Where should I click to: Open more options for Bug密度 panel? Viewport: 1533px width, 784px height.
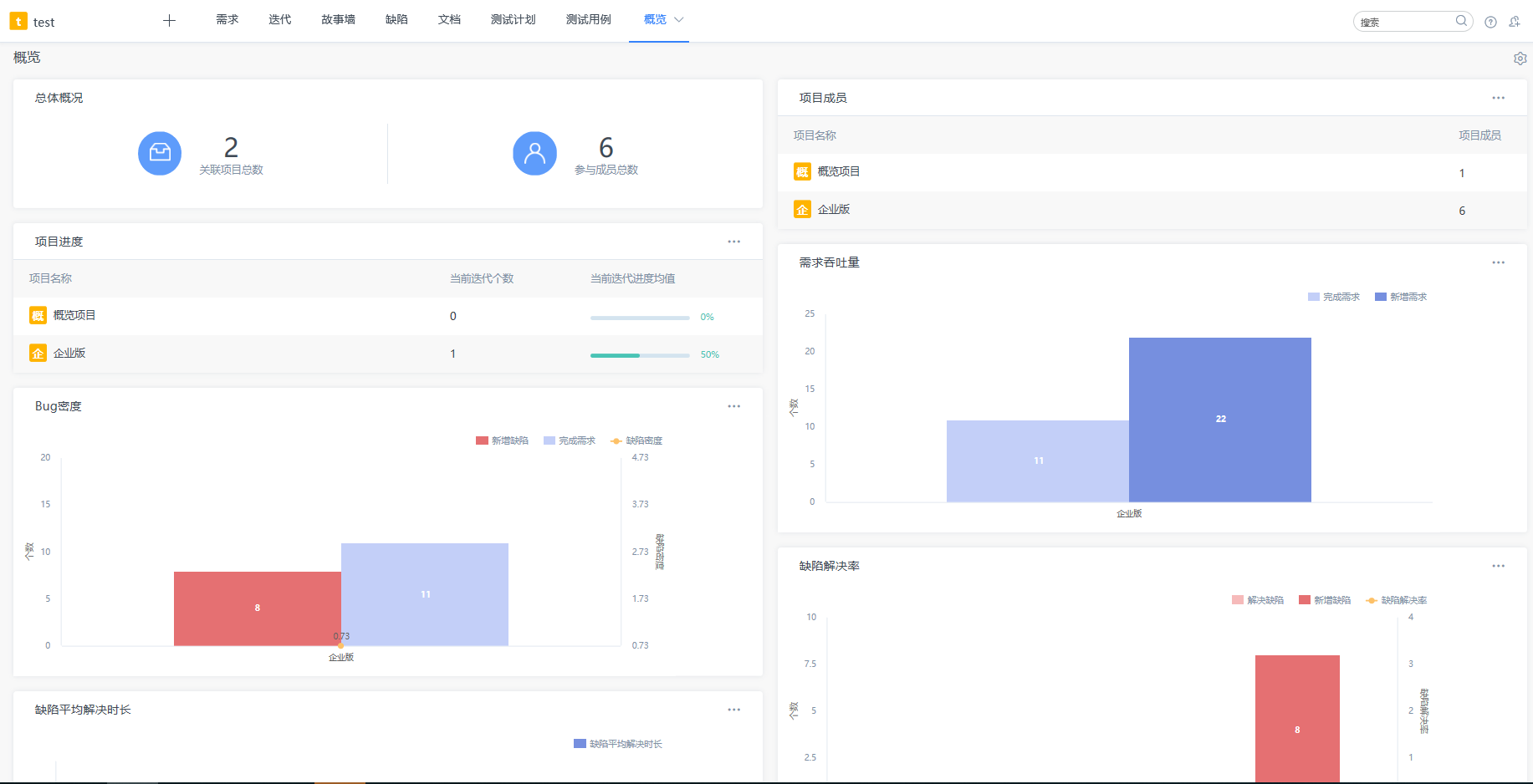click(x=734, y=406)
